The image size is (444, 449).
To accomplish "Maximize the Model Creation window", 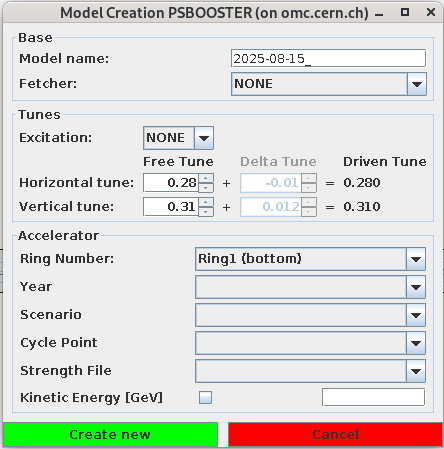I will coord(405,13).
